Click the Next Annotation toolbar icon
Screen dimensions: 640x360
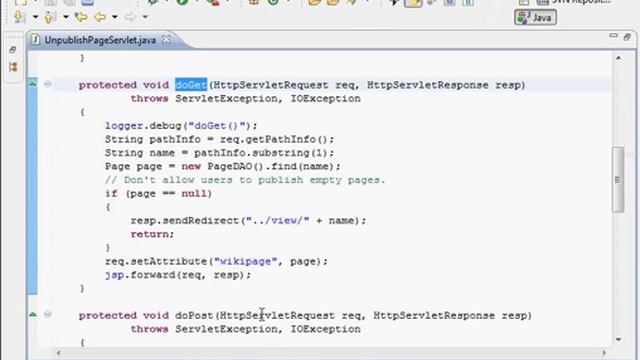(19, 17)
